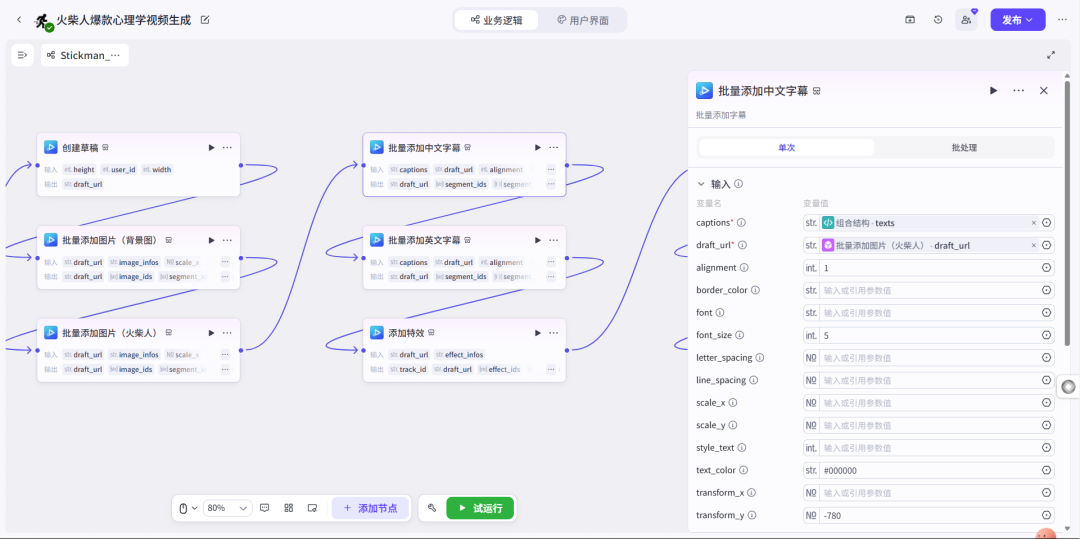This screenshot has width=1080, height=539.
Task: Click the 试运行 button
Action: point(480,508)
